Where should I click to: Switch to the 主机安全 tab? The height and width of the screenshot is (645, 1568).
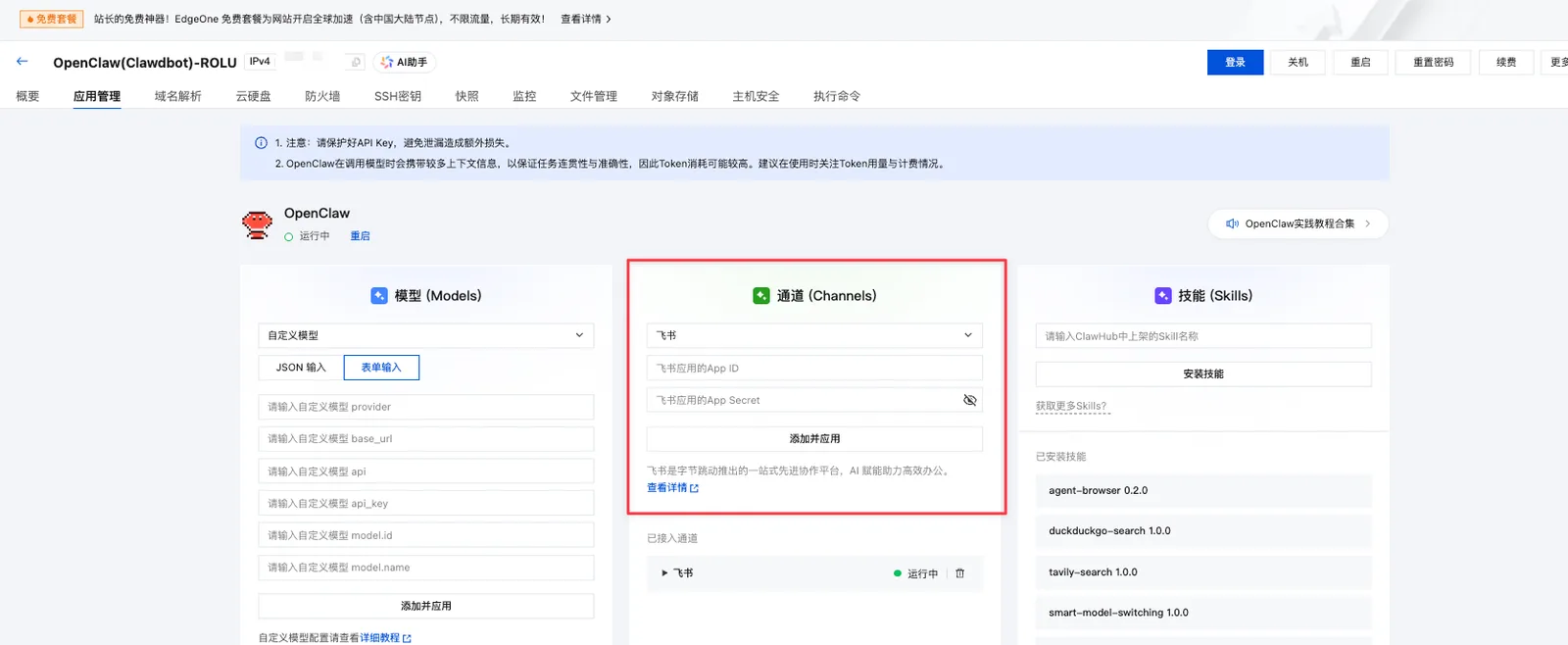(x=756, y=96)
